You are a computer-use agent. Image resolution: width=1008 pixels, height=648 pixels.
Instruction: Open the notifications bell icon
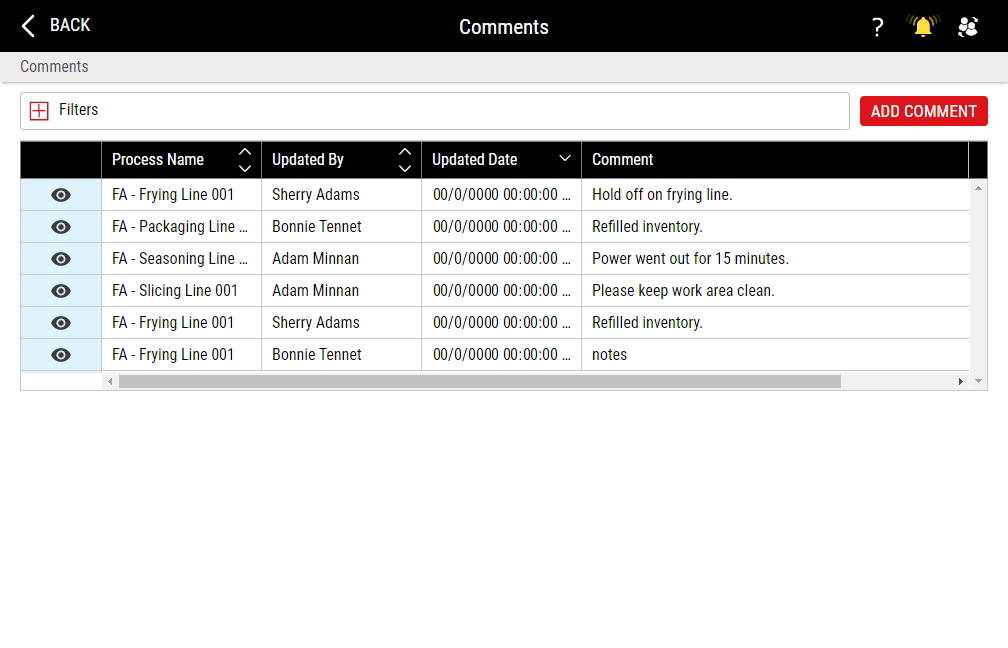[922, 26]
